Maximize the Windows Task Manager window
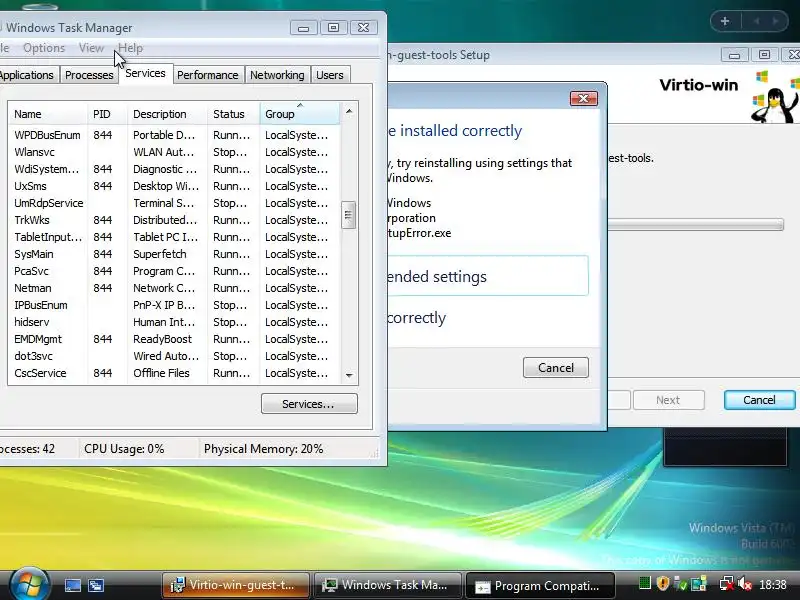Screen dimensions: 800x600 click(x=334, y=28)
